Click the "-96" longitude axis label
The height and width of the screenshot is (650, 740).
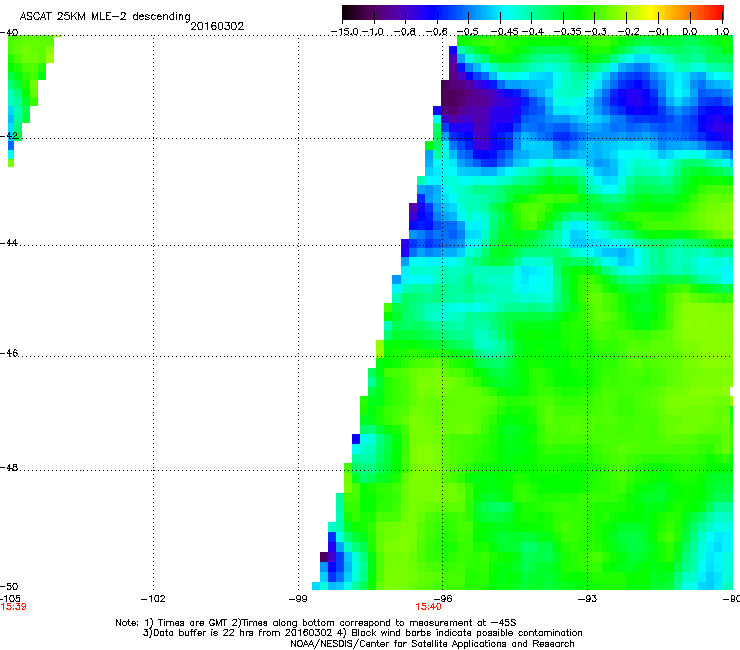pos(442,599)
